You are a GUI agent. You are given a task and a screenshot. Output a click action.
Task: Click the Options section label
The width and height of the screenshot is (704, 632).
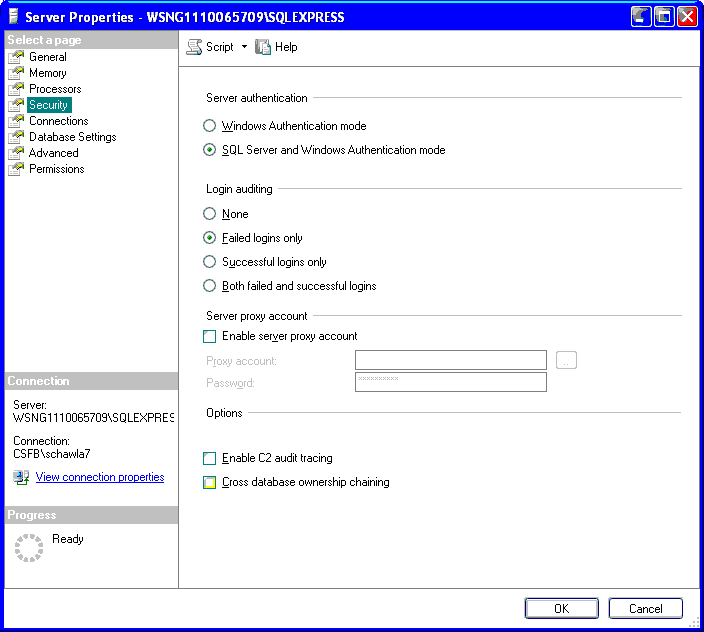tap(224, 413)
